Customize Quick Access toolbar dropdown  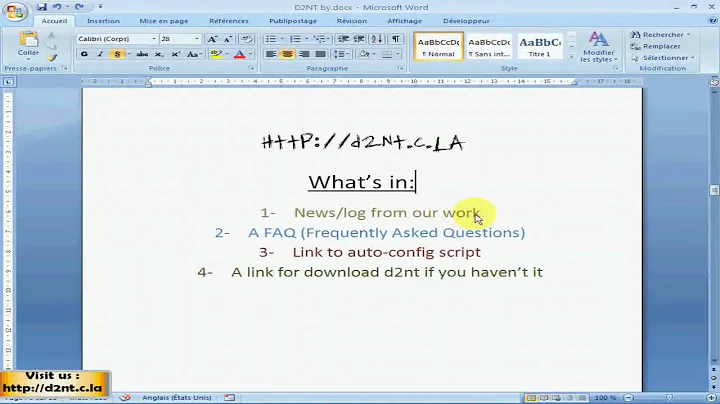click(x=101, y=7)
